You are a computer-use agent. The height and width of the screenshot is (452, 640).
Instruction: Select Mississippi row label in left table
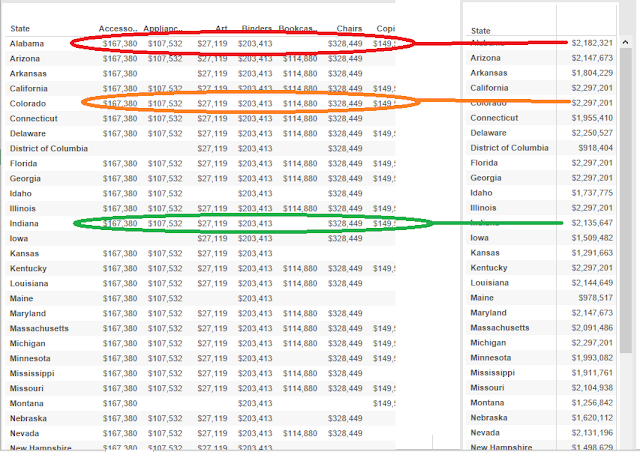pos(32,373)
